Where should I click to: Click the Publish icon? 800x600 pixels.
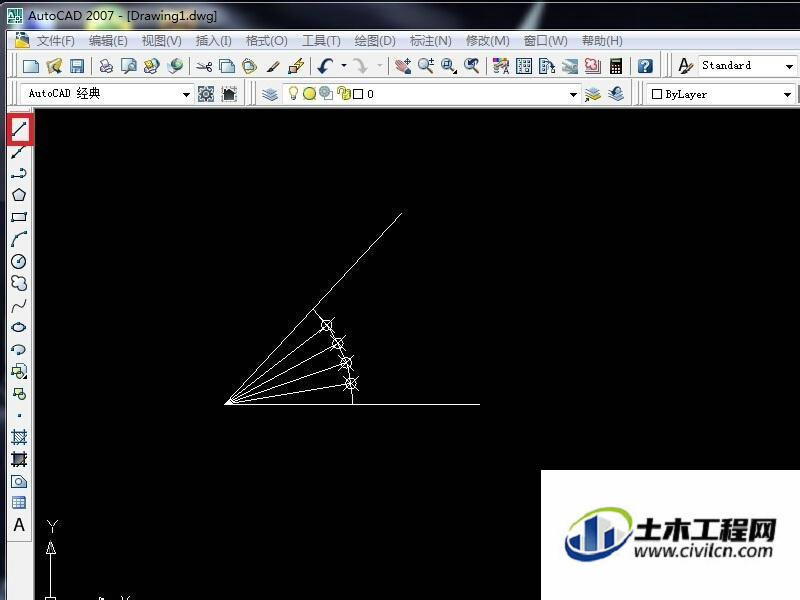point(152,66)
